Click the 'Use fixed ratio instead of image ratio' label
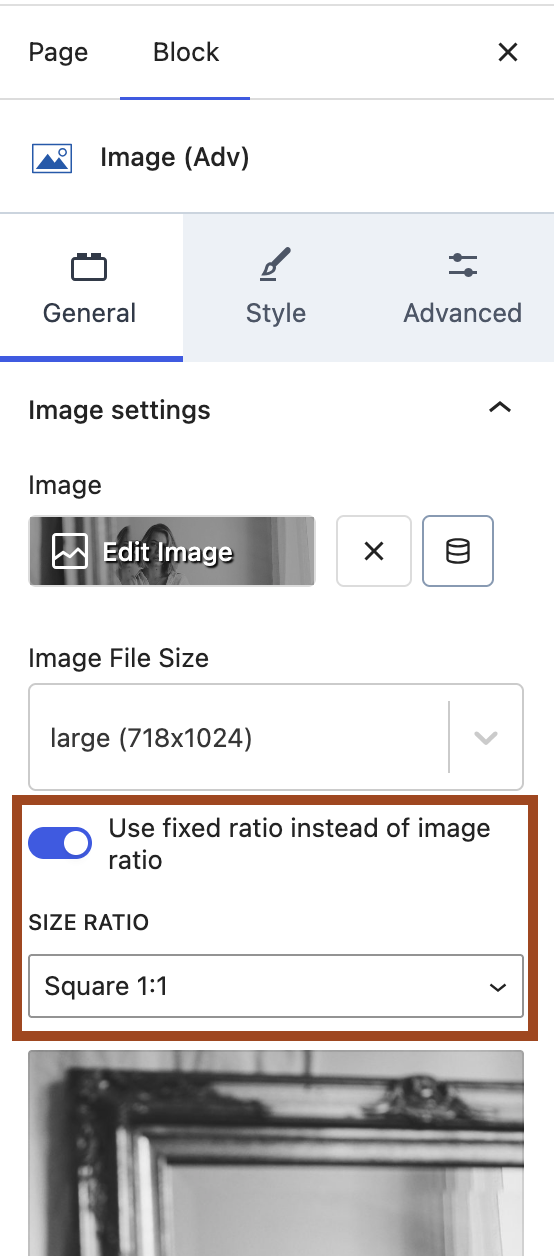 [300, 843]
